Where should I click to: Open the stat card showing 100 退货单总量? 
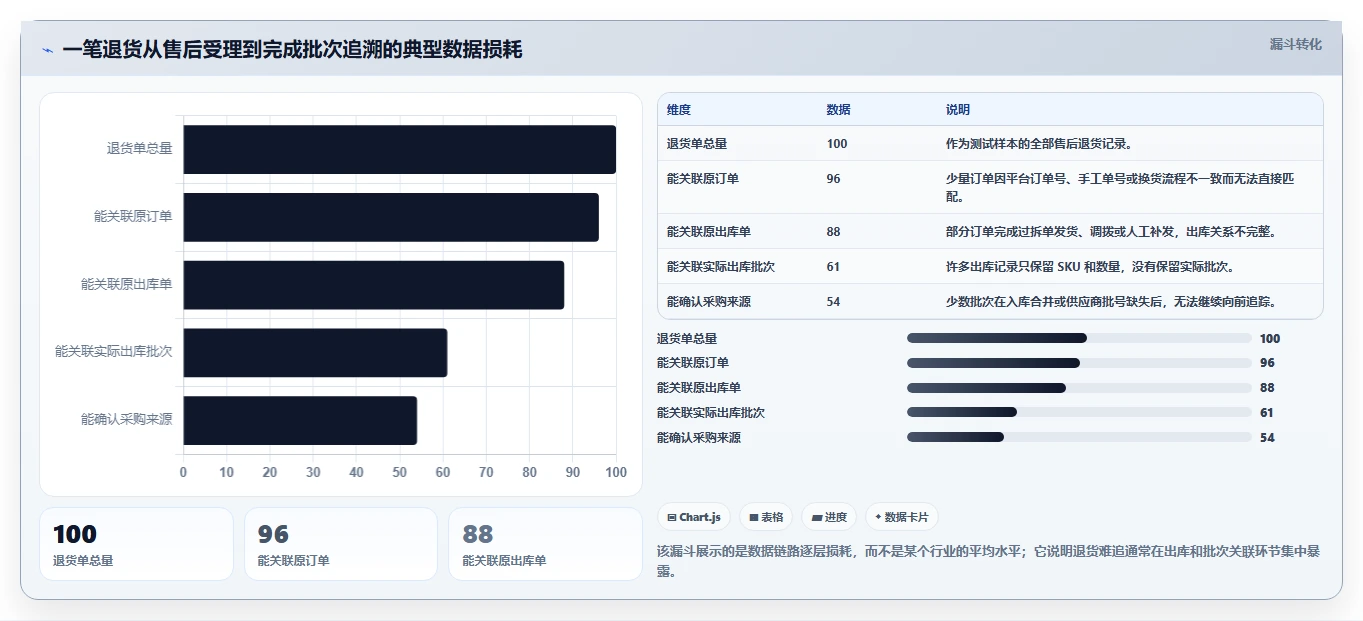[x=136, y=544]
